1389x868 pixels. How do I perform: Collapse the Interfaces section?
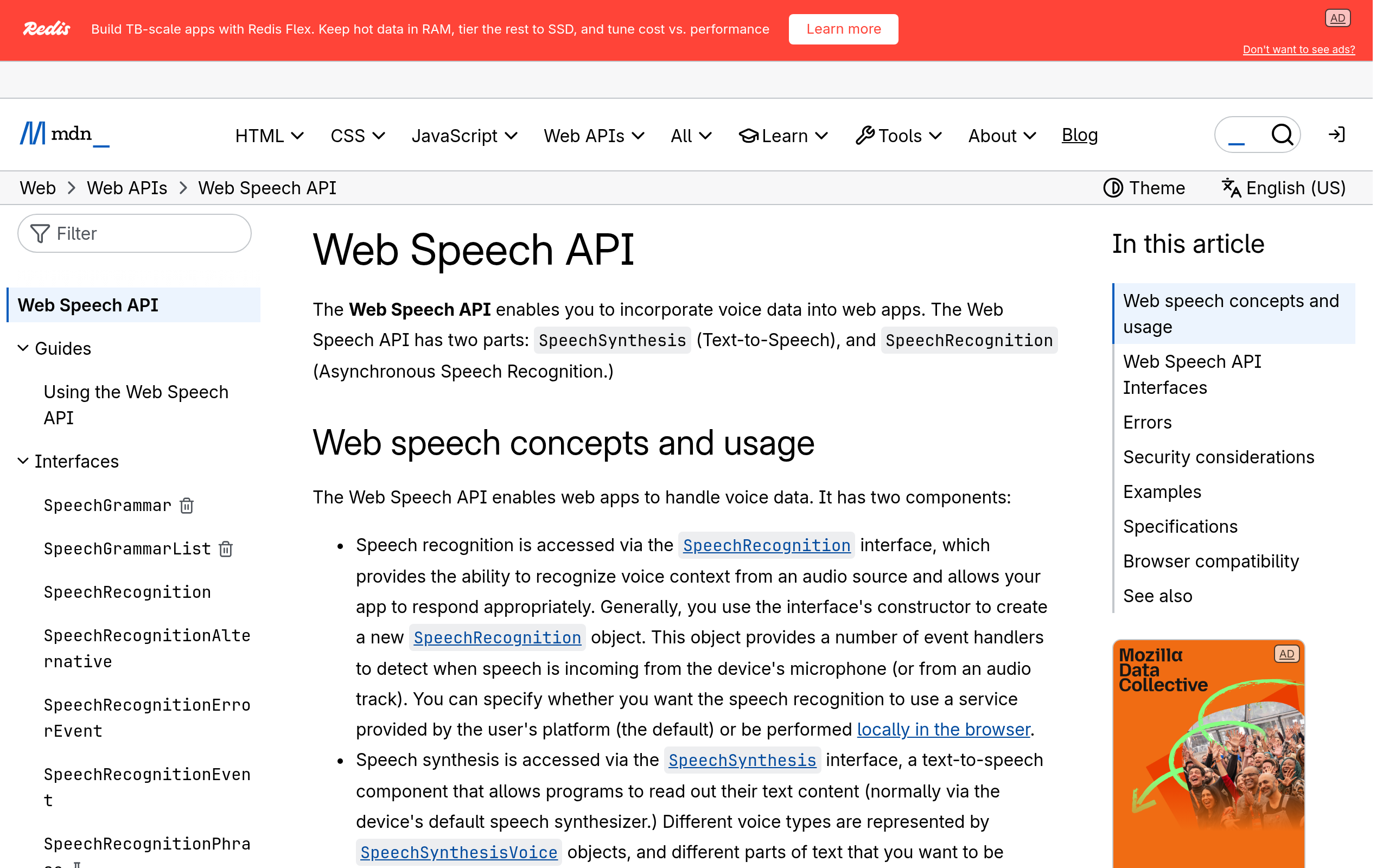click(68, 461)
